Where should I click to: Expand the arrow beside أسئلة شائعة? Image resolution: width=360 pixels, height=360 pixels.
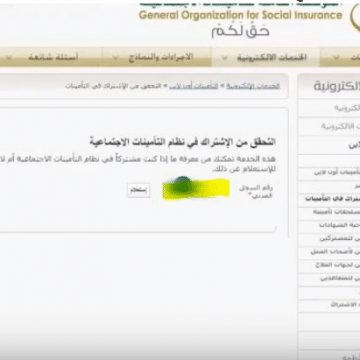tap(9, 58)
